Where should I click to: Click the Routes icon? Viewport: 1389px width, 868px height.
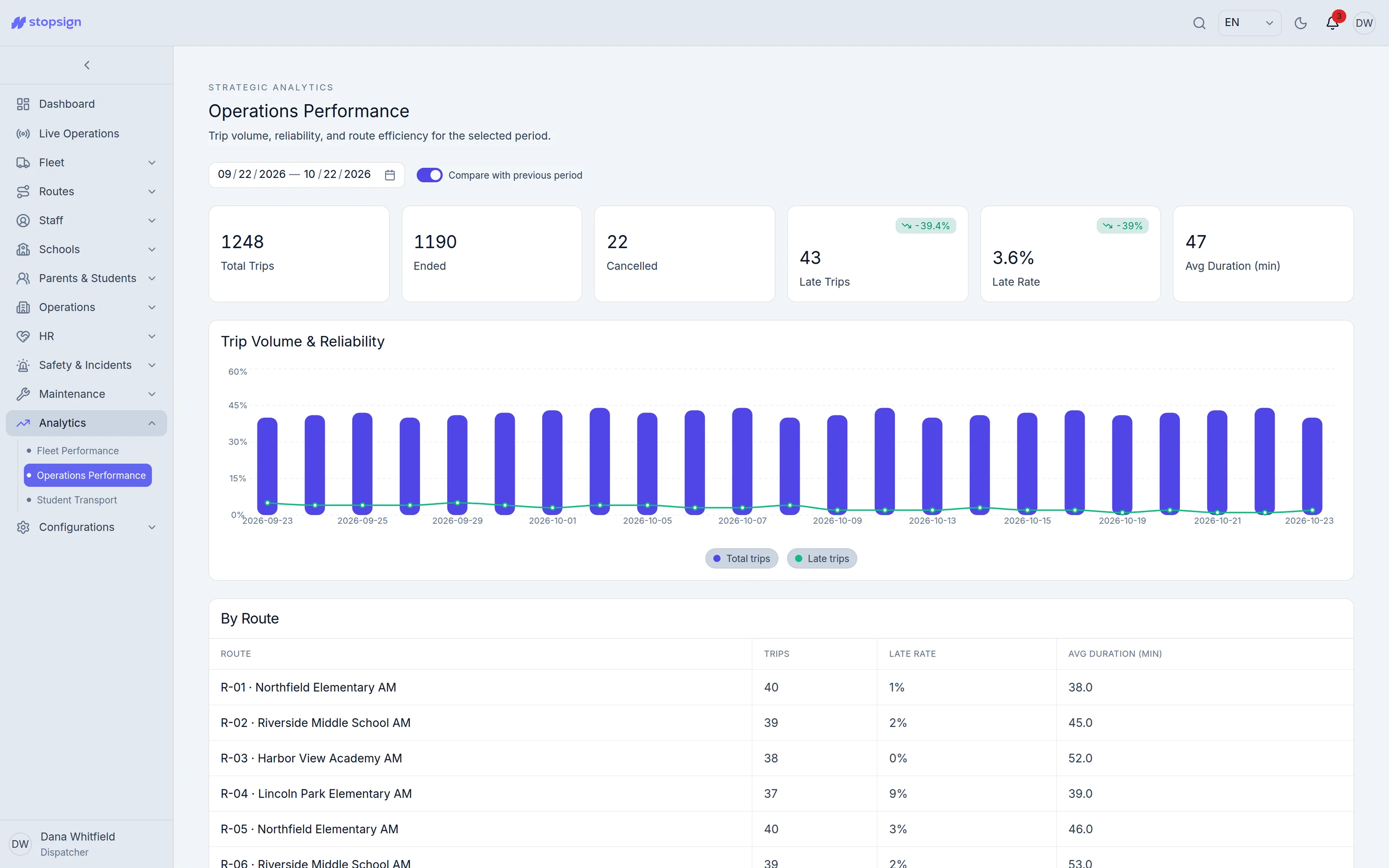(x=23, y=192)
